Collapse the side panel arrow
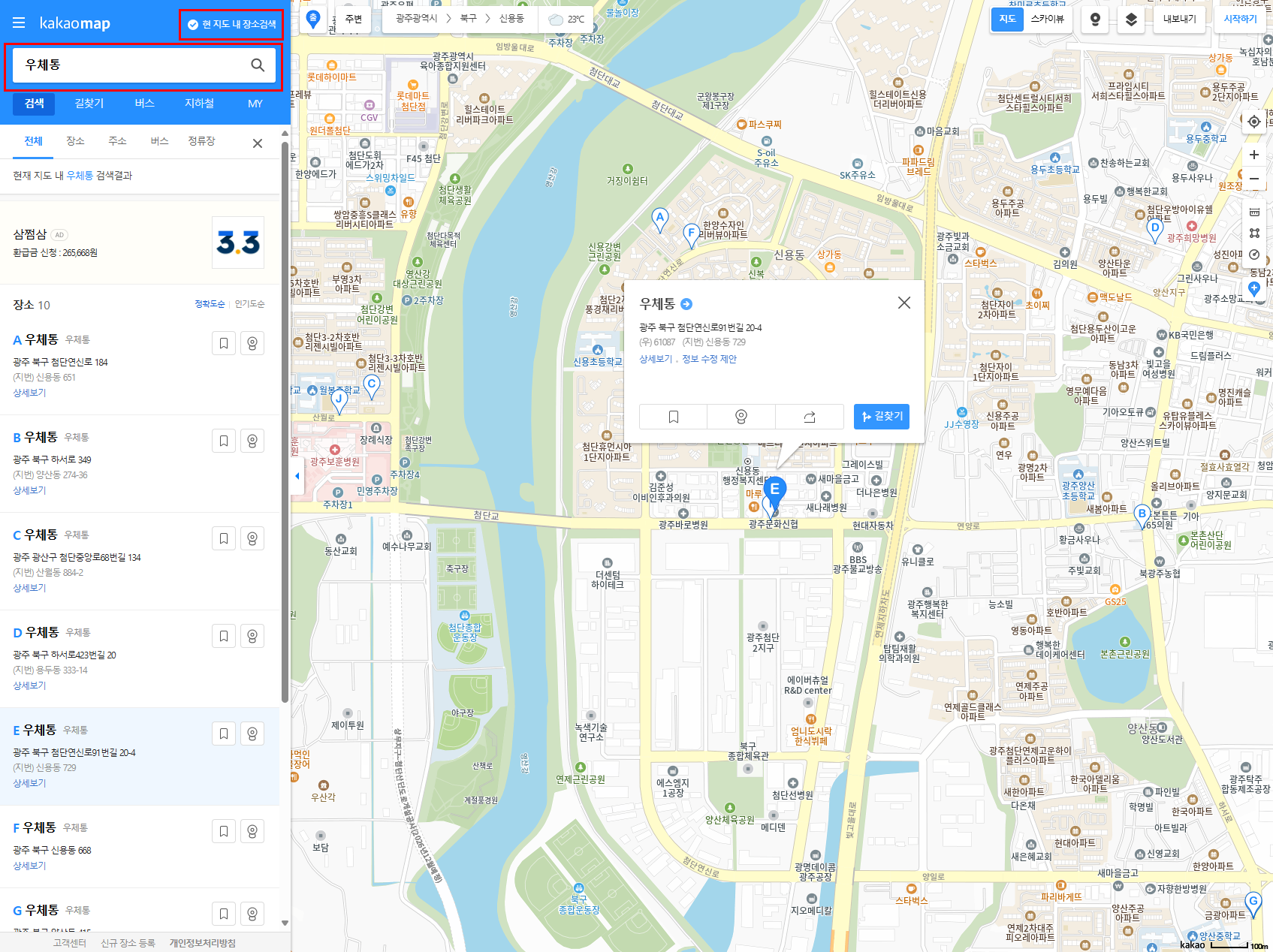1273x952 pixels. point(297,476)
